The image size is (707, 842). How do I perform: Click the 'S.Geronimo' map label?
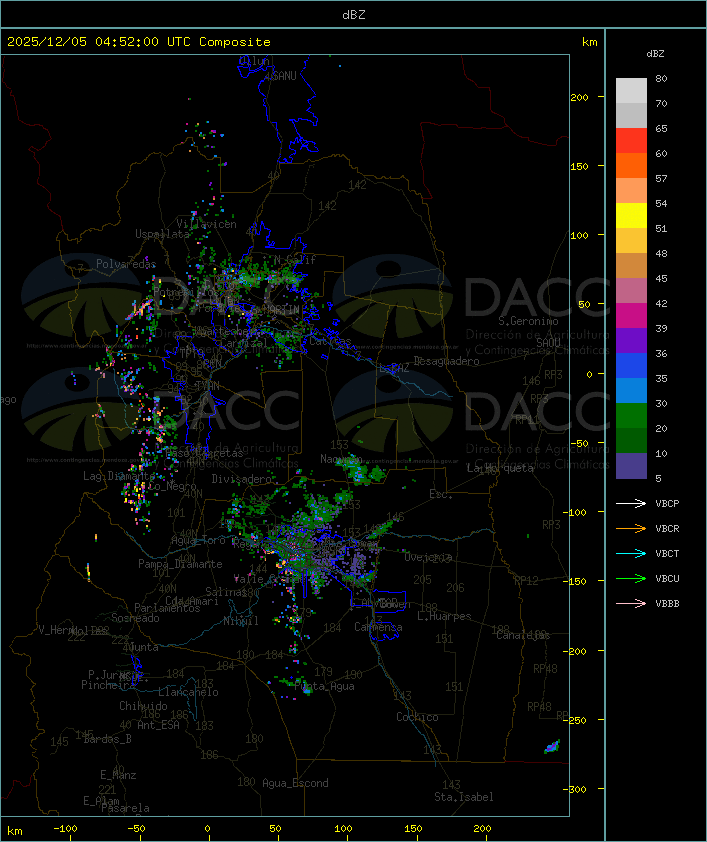coord(528,321)
